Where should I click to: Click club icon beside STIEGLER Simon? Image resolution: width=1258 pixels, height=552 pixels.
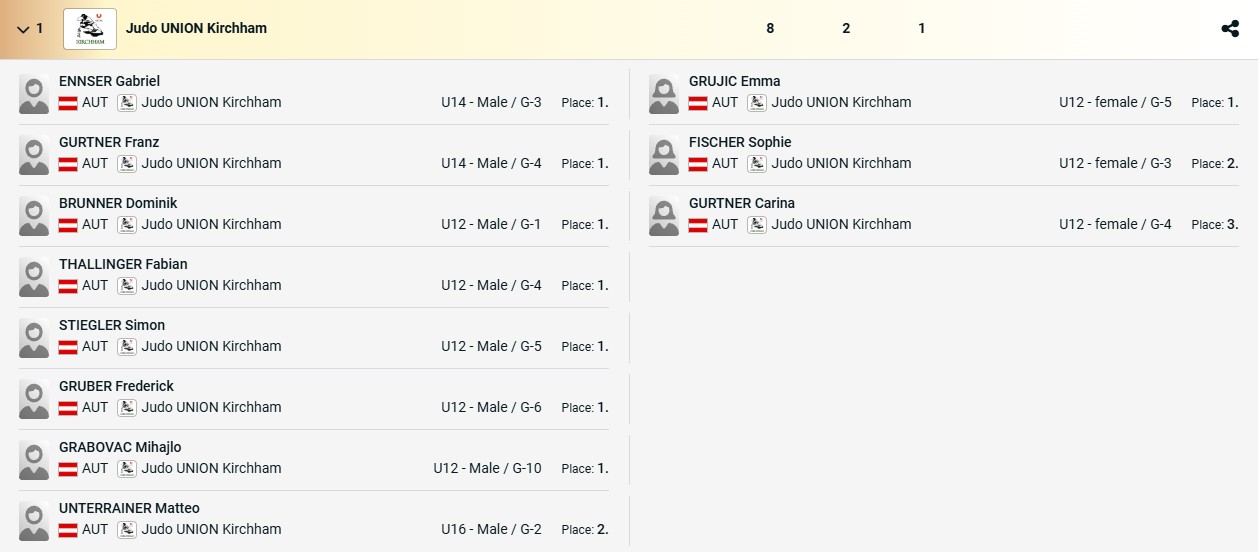click(127, 347)
